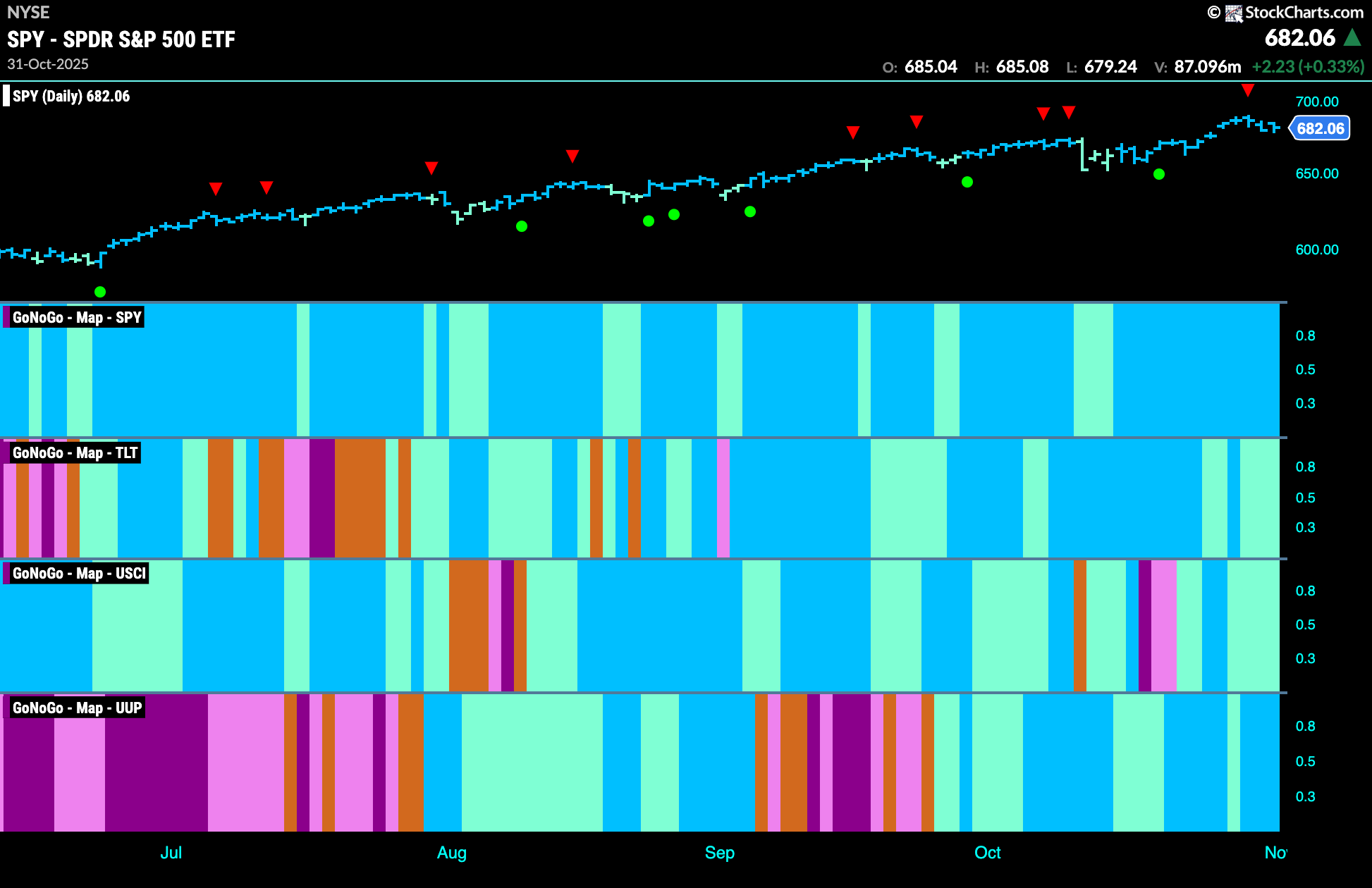1372x888 pixels.
Task: Click the topmost red triangle marker near 700.00
Action: tap(1248, 90)
